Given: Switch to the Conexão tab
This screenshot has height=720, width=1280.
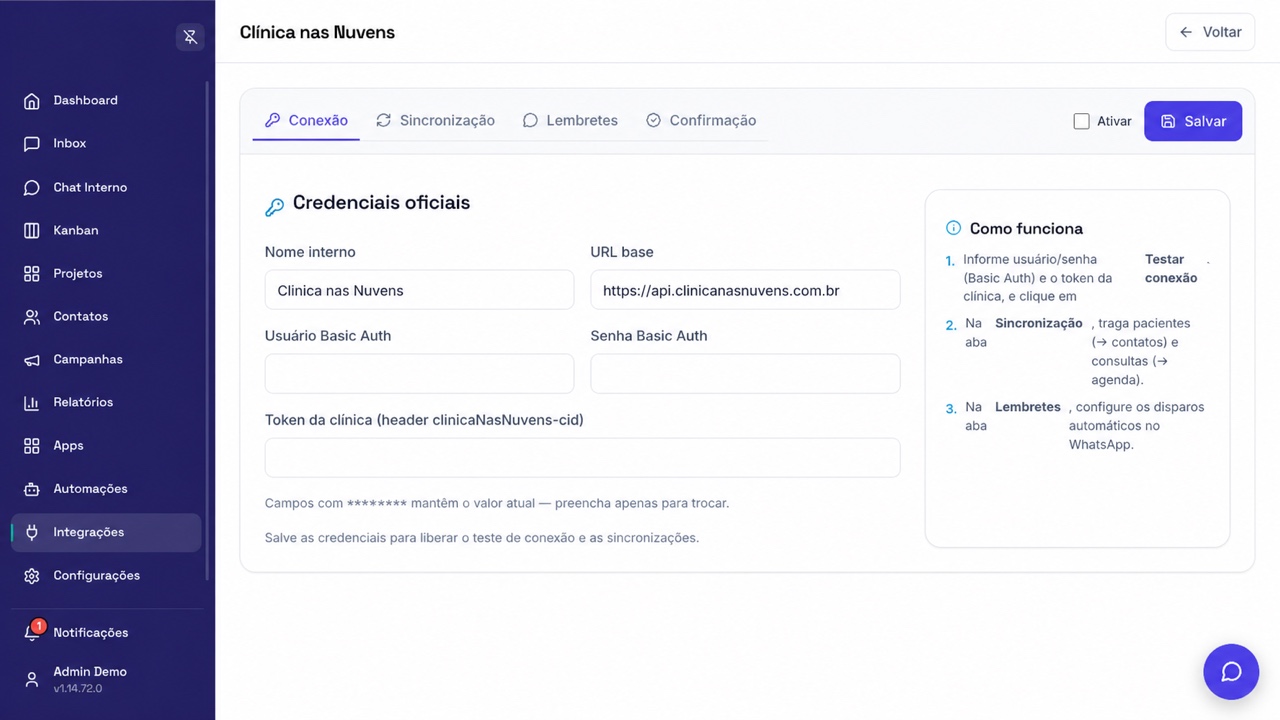Looking at the screenshot, I should pyautogui.click(x=306, y=121).
